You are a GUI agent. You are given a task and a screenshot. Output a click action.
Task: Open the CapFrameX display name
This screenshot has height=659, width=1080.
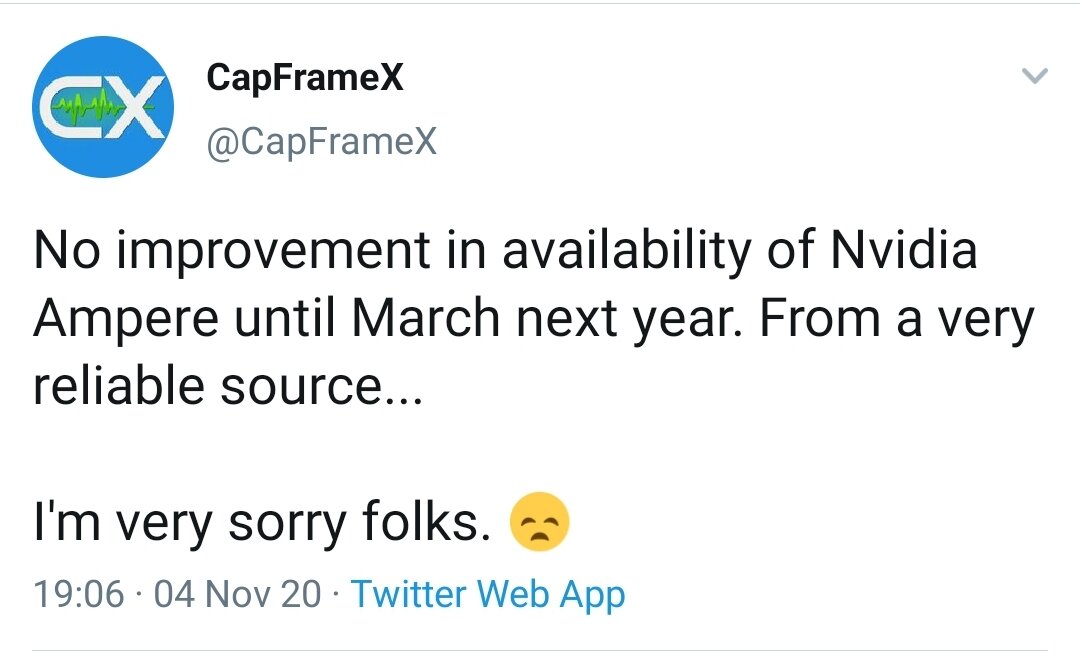(304, 76)
